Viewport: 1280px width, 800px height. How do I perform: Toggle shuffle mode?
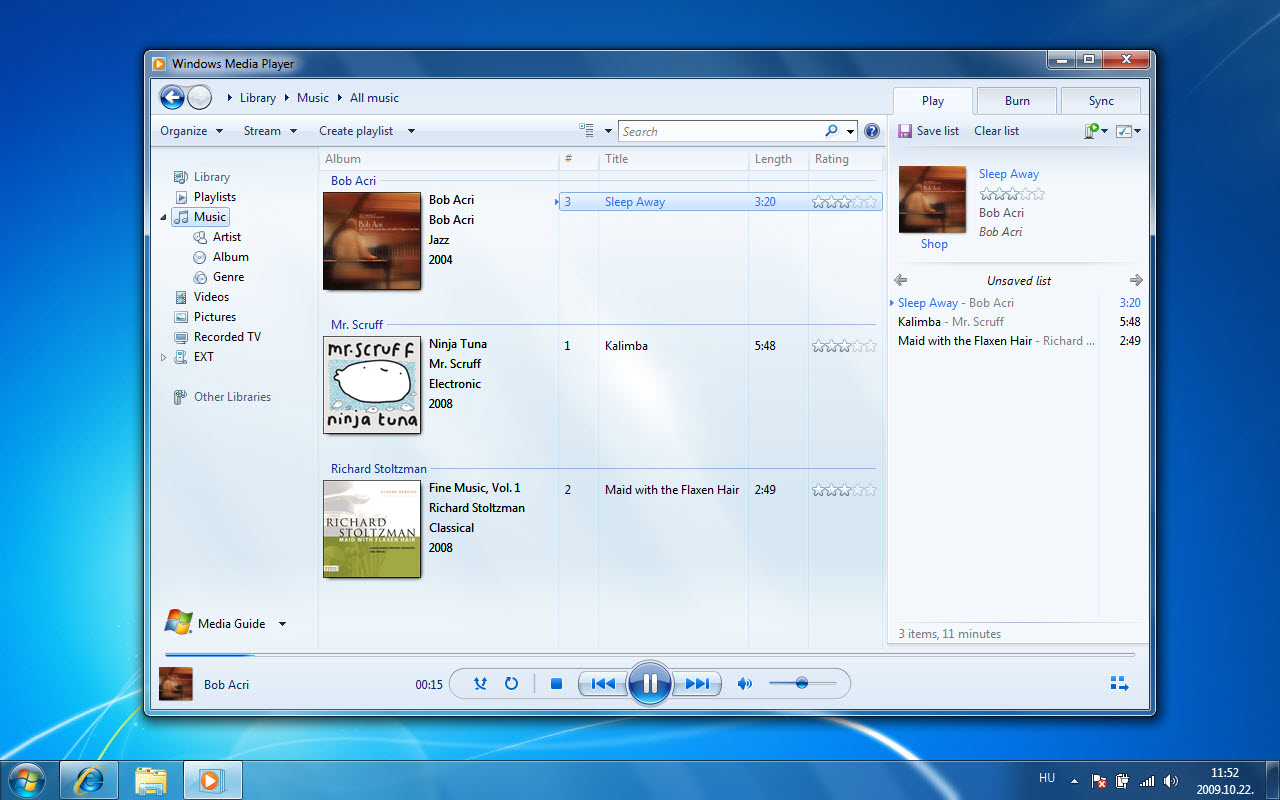(480, 684)
